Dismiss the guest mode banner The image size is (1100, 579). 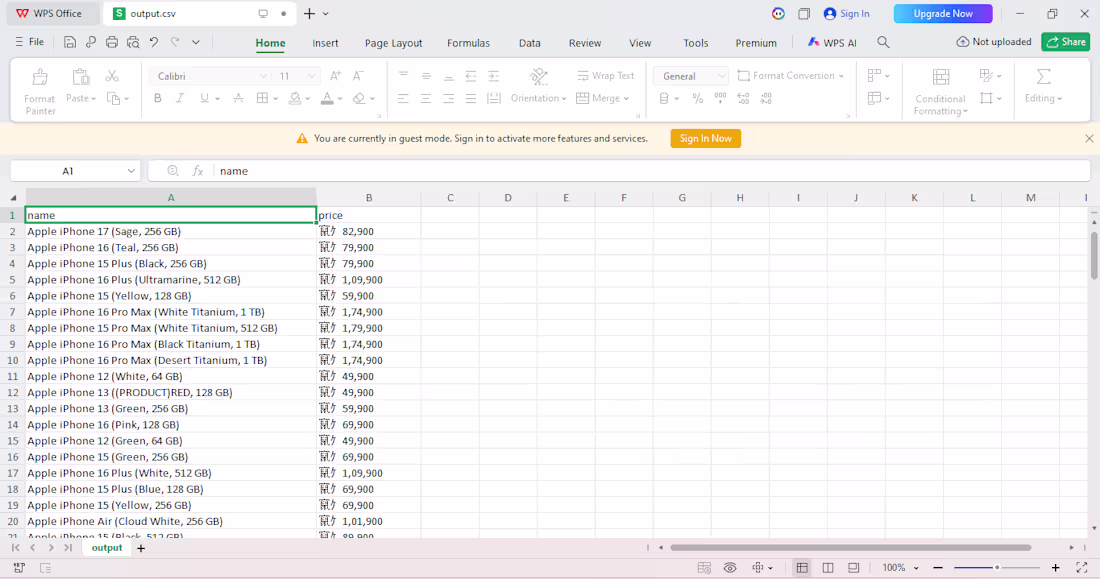1089,138
